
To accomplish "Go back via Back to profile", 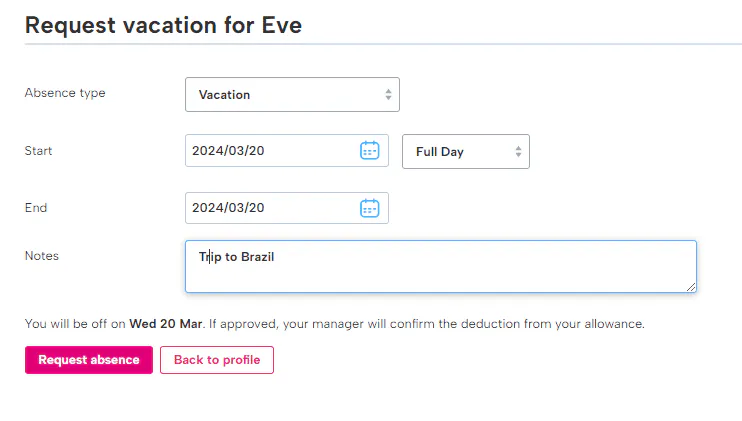I will (217, 360).
